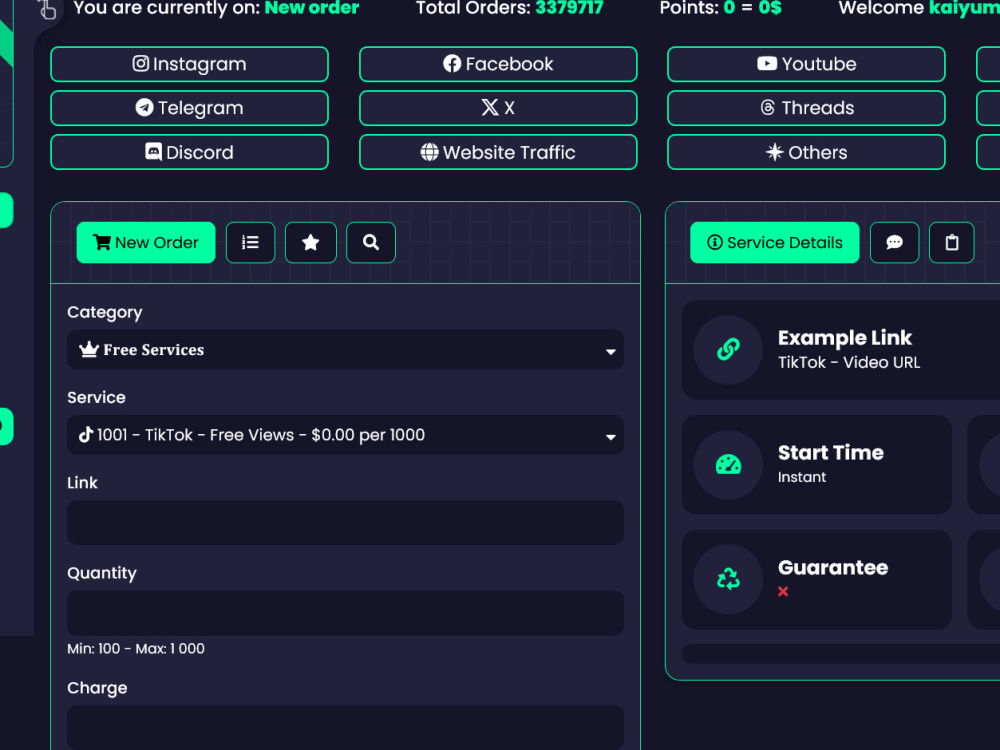Focus the Quantity input field
This screenshot has height=750, width=1000.
(x=346, y=613)
